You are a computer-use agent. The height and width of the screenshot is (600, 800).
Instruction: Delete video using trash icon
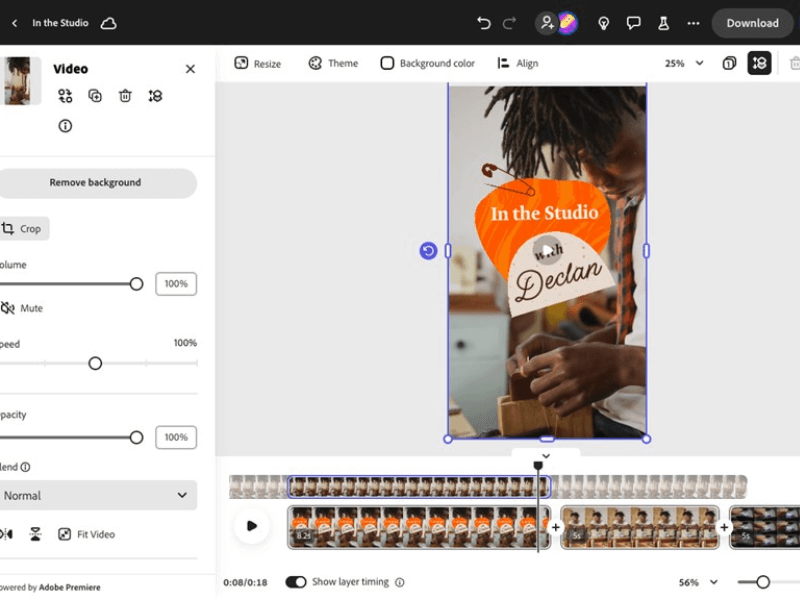(125, 96)
